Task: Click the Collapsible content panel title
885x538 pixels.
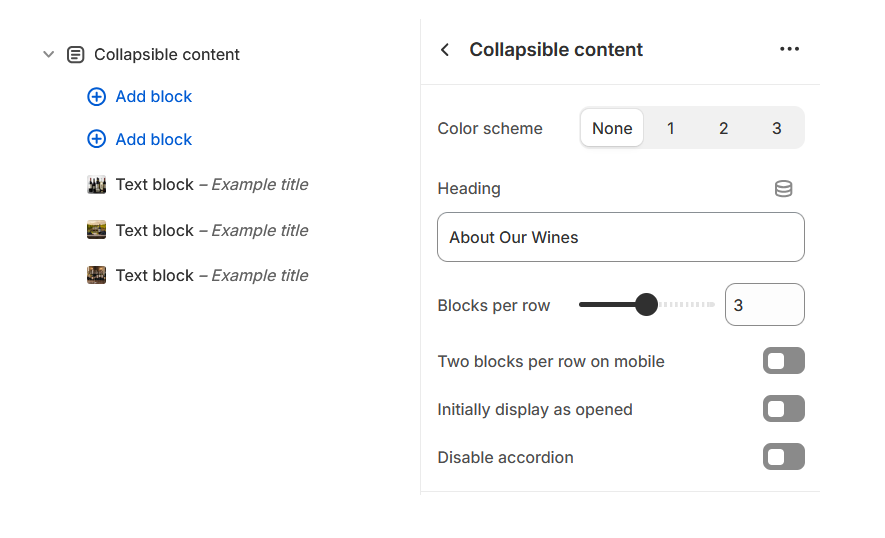Action: tap(556, 50)
